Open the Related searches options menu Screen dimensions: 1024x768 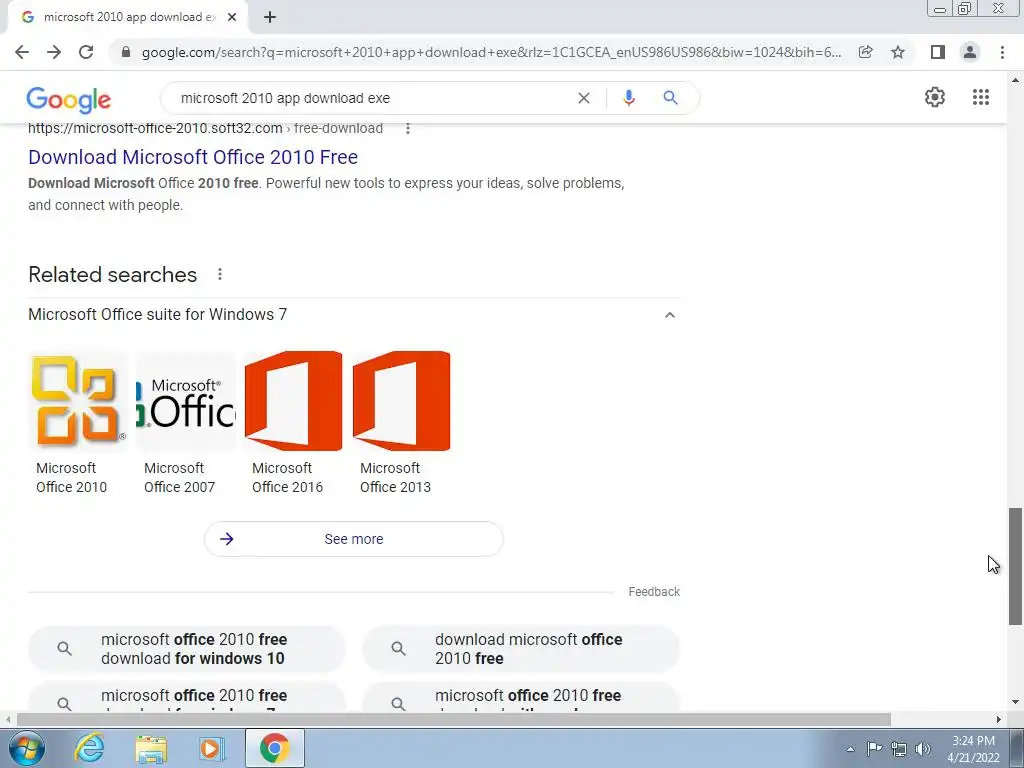(x=220, y=274)
